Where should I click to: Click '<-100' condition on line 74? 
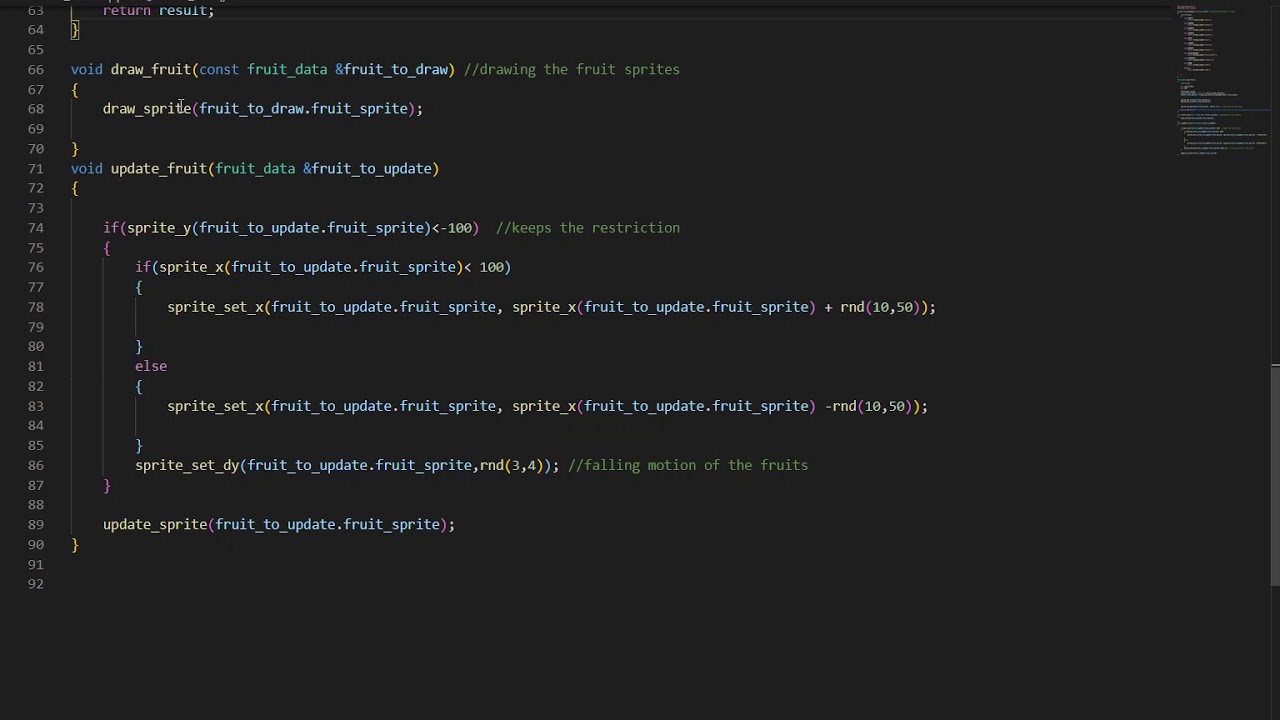tap(452, 228)
